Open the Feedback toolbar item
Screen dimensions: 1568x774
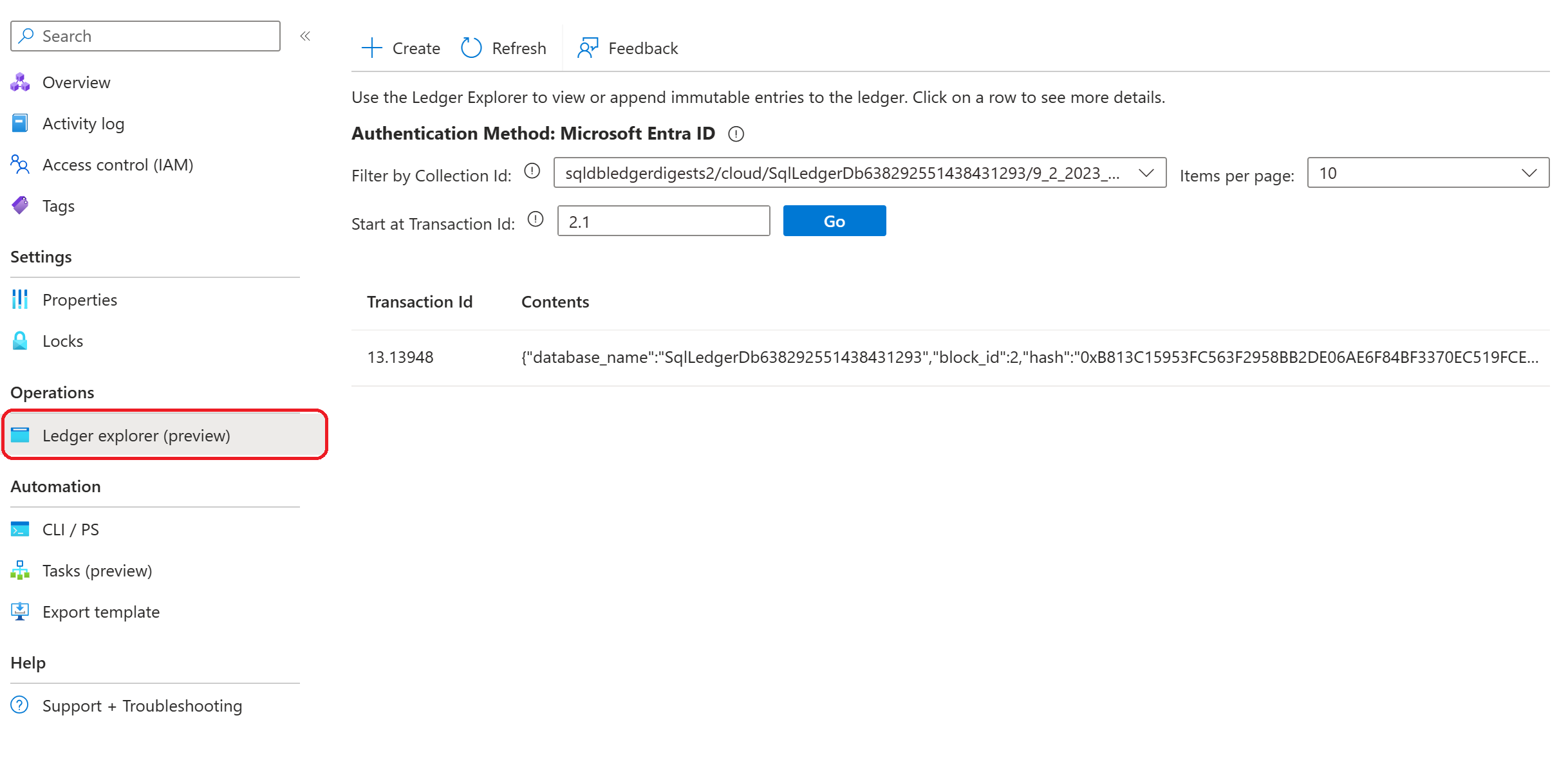coord(628,48)
